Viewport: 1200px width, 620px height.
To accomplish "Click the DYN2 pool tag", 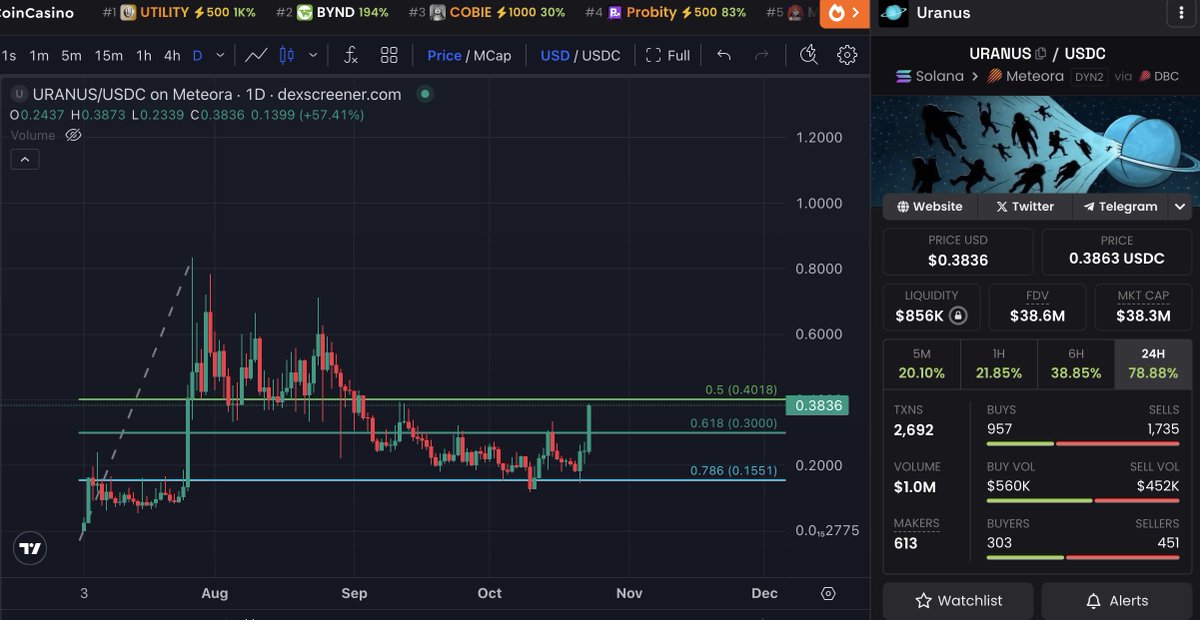I will (1089, 76).
